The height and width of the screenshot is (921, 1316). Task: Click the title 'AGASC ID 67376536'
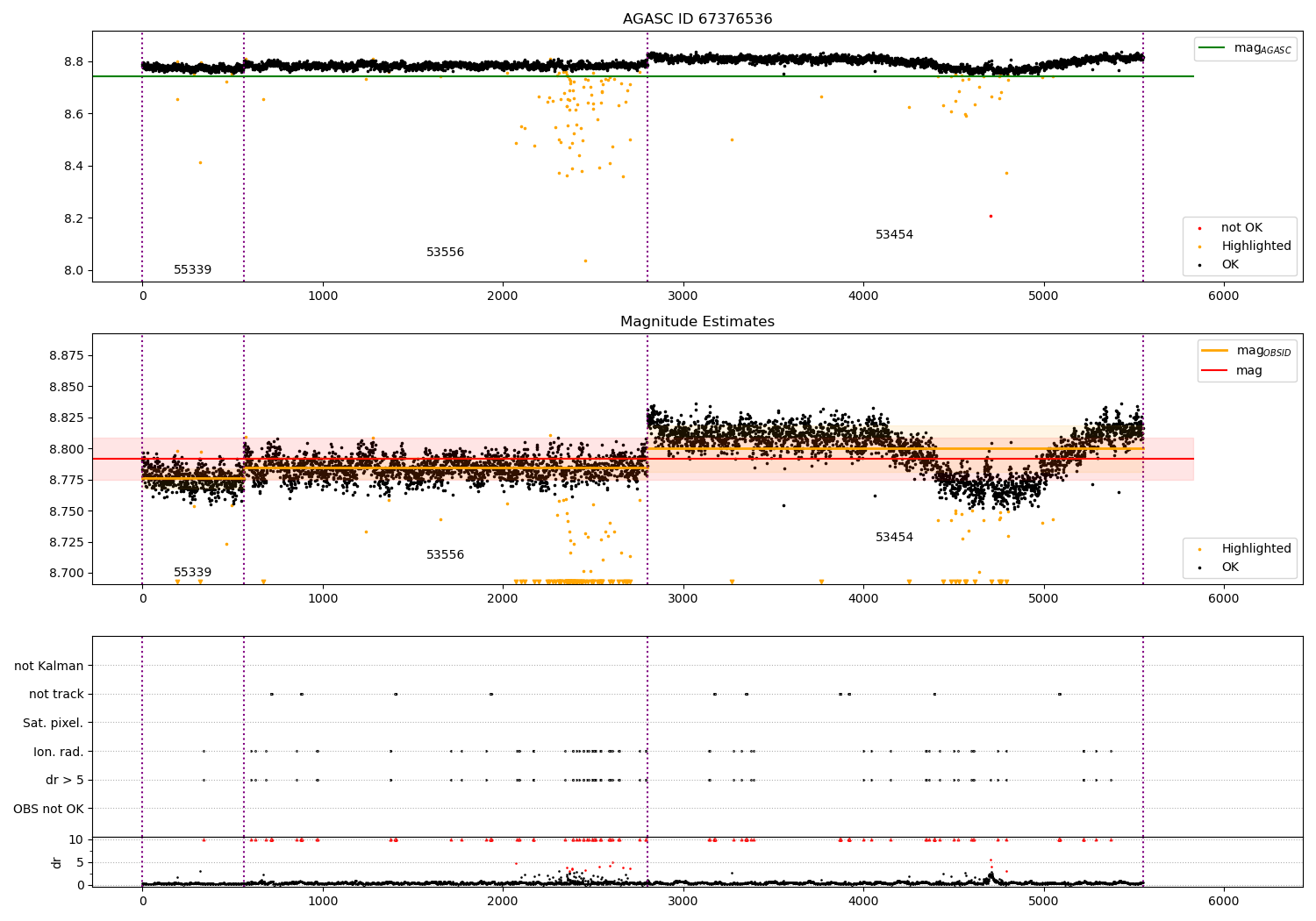click(x=697, y=19)
